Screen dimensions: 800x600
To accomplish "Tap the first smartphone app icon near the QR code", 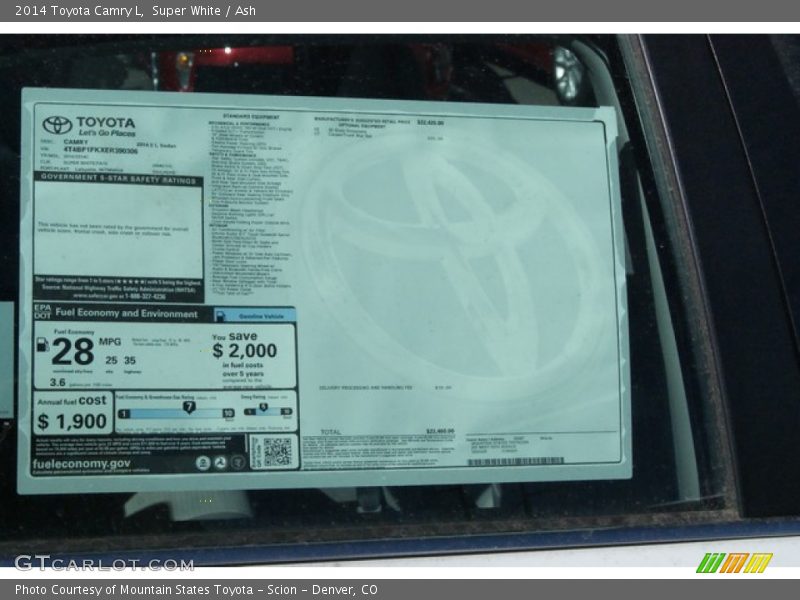I will tap(202, 463).
